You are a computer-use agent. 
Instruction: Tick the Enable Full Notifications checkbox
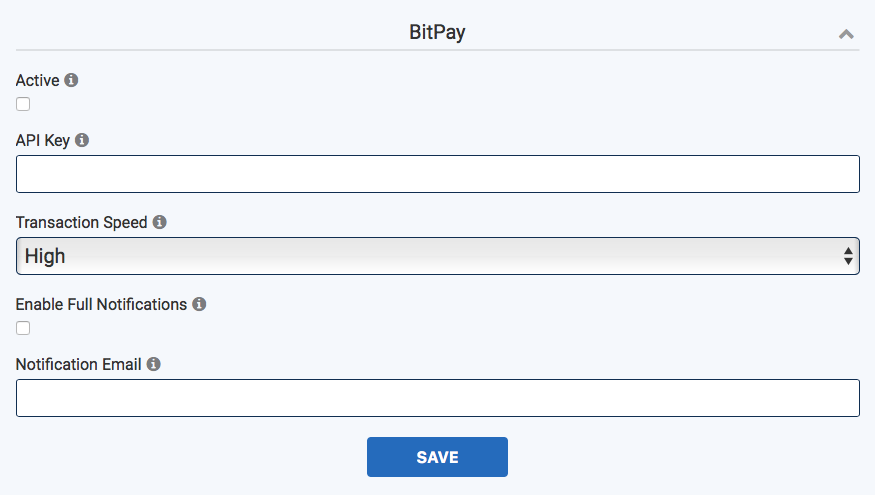(23, 328)
